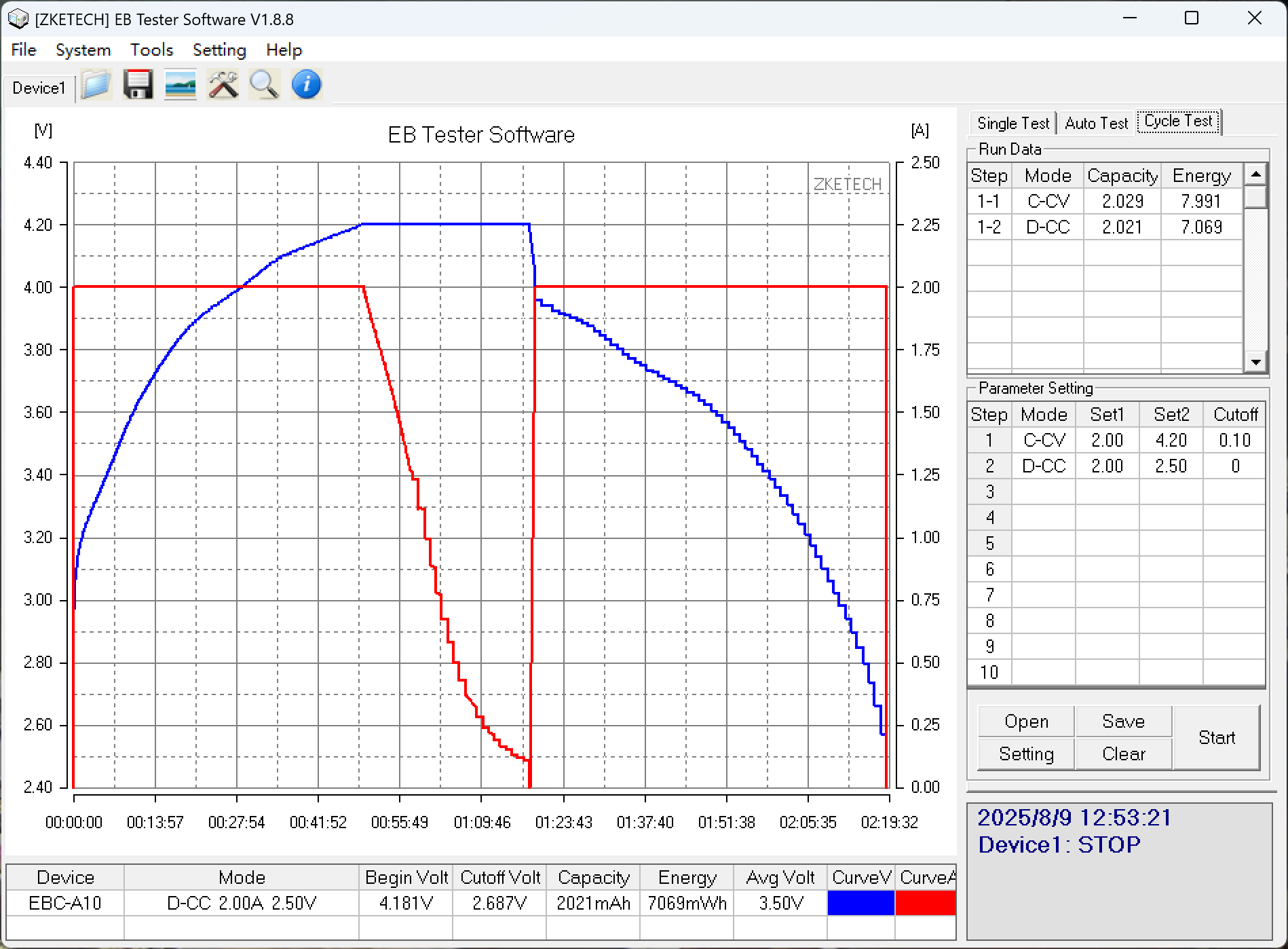Open the System menu
Screen dimensions: 1288x949
point(83,50)
